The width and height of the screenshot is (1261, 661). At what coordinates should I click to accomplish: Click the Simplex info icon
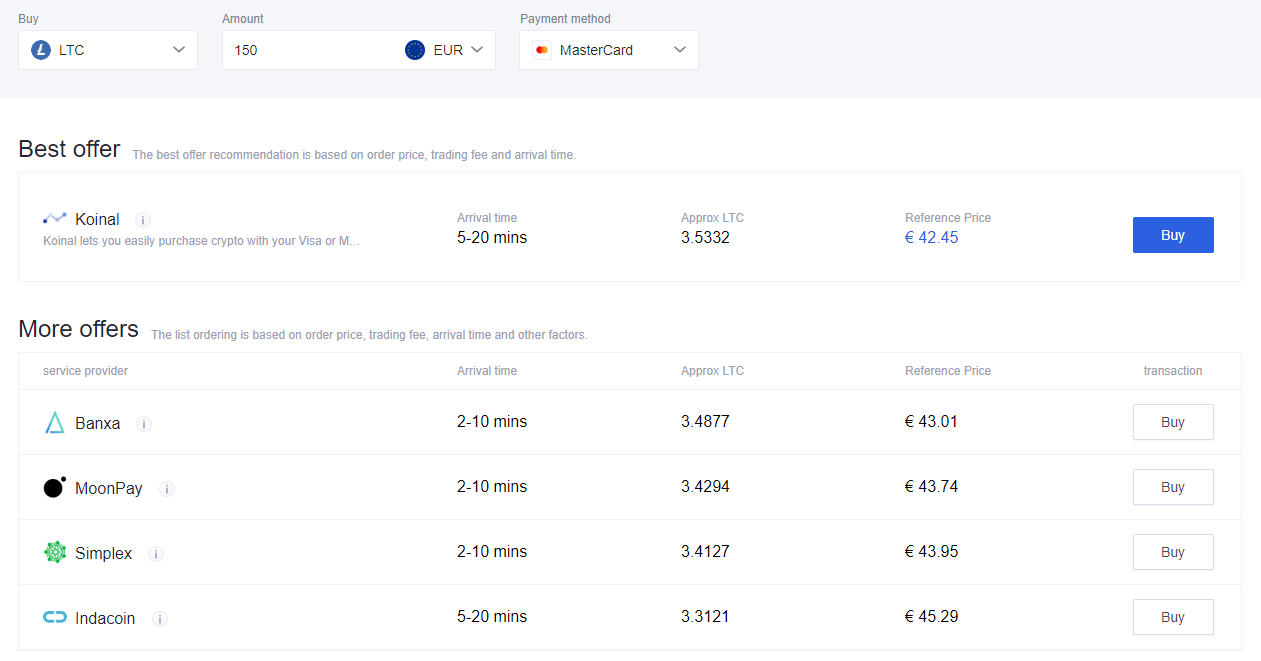pyautogui.click(x=156, y=554)
